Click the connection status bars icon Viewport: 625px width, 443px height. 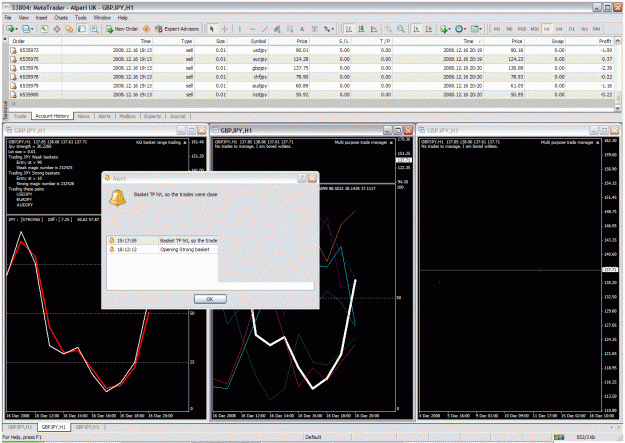(558, 437)
